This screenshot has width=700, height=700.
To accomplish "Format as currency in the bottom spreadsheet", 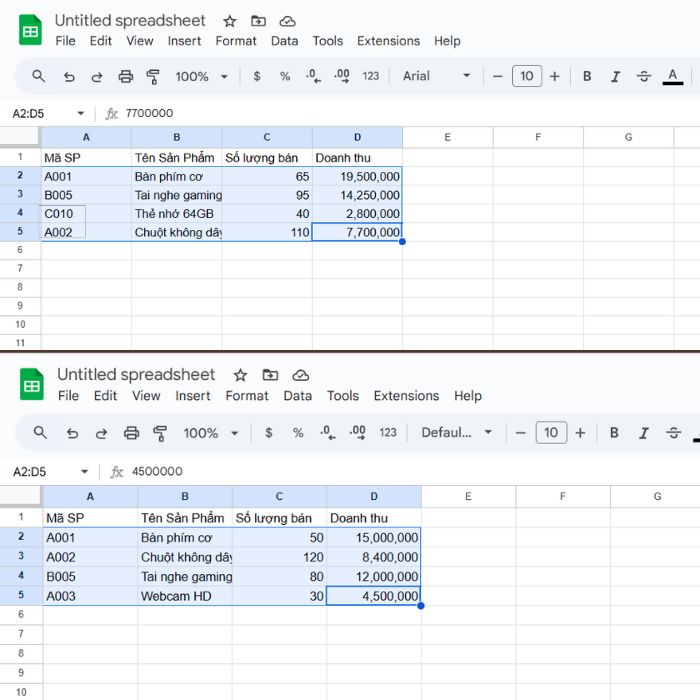I will (x=268, y=433).
